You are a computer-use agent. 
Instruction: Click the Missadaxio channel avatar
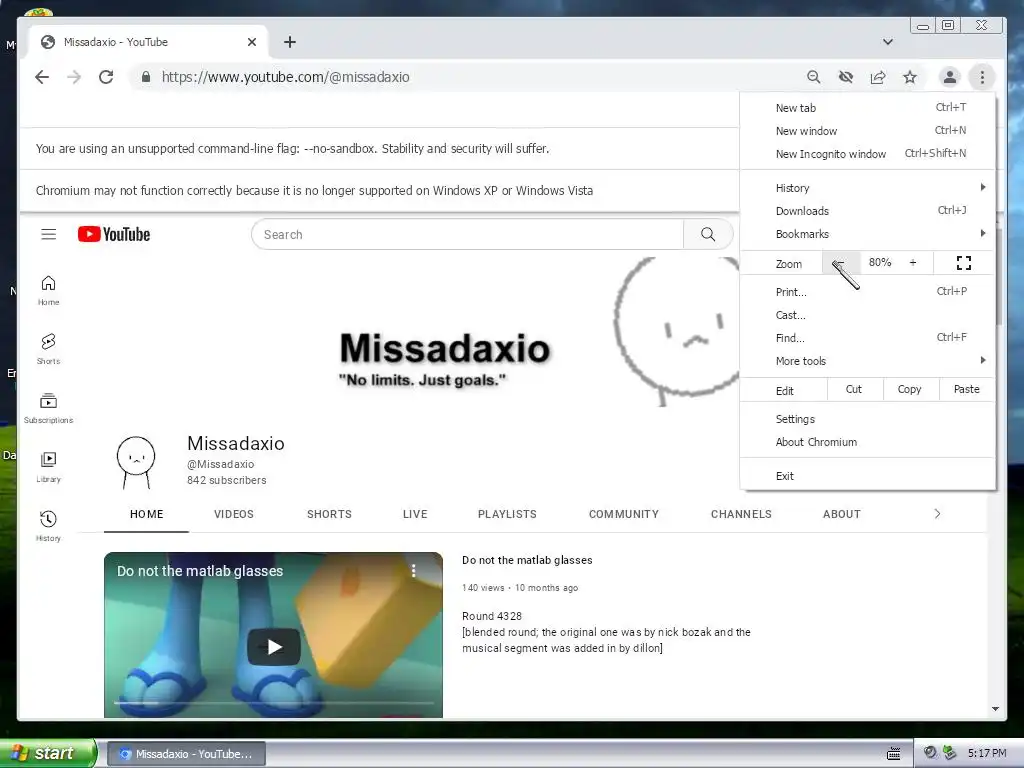pos(136,462)
